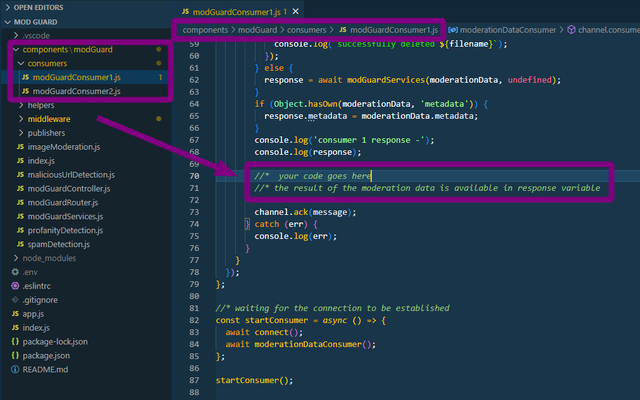Click the braces icon of package.json
The width and height of the screenshot is (640, 400).
[15, 355]
